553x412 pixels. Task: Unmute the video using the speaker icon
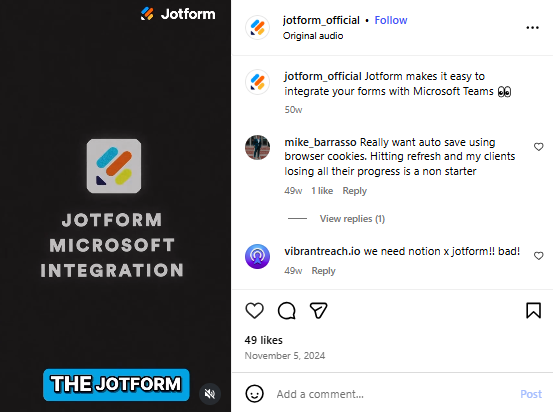pos(210,394)
